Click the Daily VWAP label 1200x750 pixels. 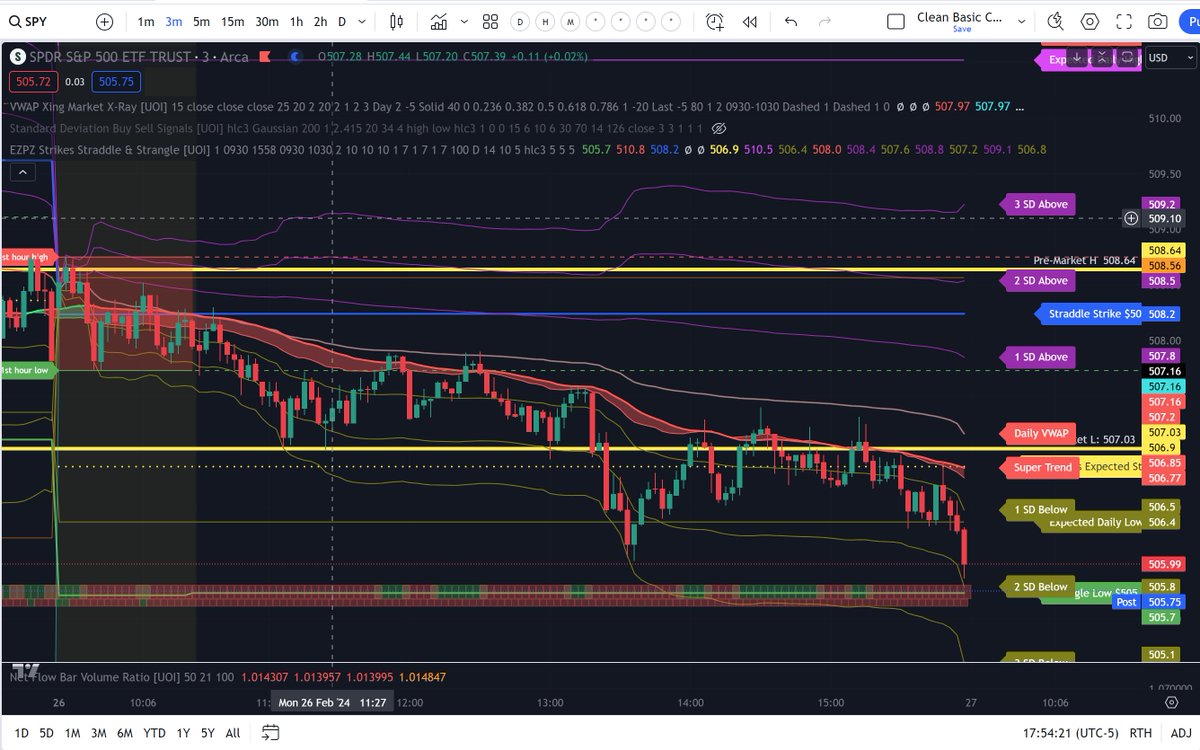point(1040,433)
